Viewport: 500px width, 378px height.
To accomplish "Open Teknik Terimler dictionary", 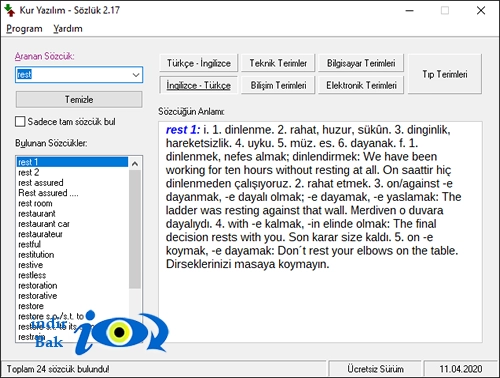I will click(278, 63).
